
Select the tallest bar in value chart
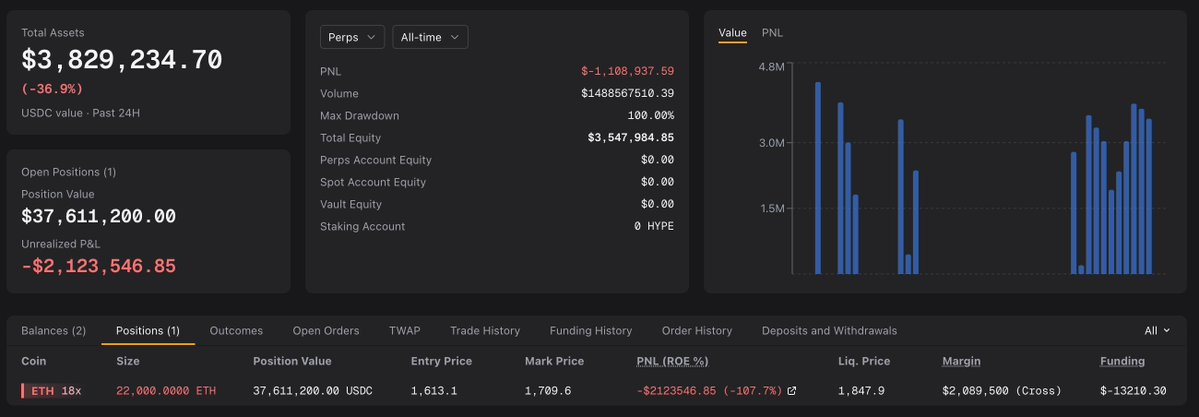pyautogui.click(x=817, y=178)
